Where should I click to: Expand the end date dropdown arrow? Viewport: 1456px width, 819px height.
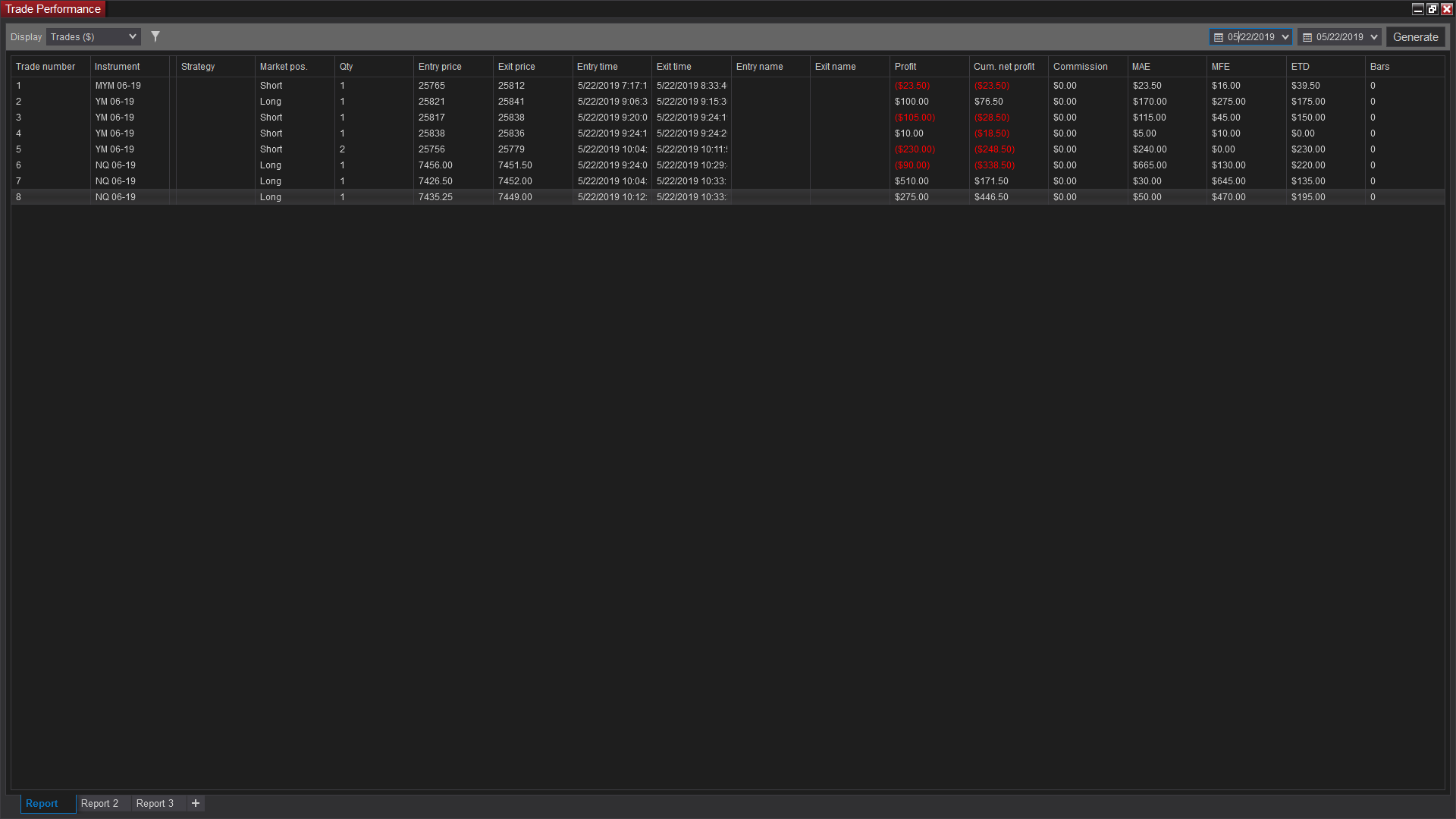point(1374,37)
